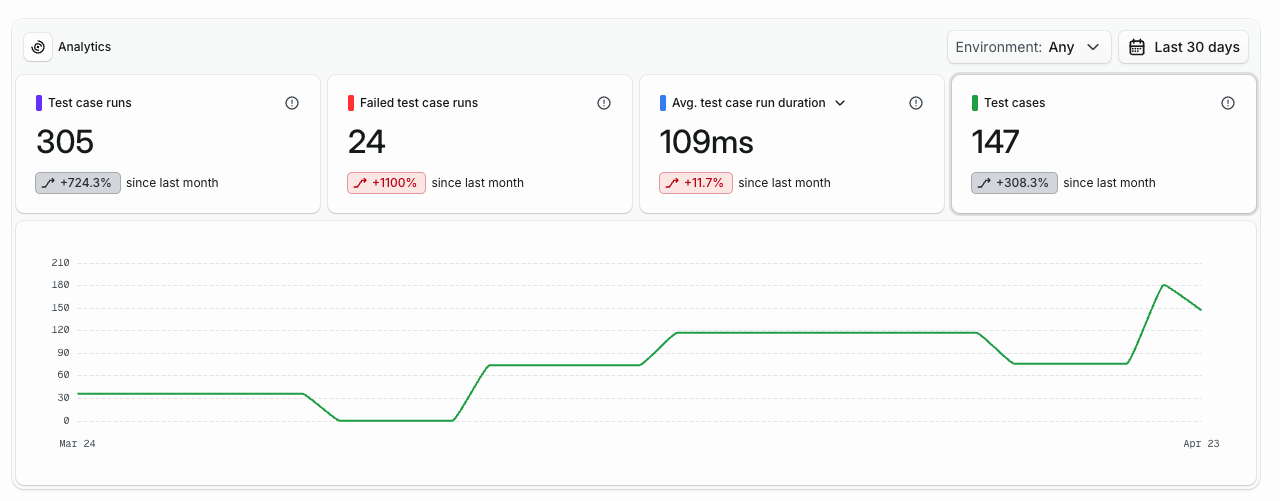
Task: Select the Test case runs card
Action: (x=168, y=144)
